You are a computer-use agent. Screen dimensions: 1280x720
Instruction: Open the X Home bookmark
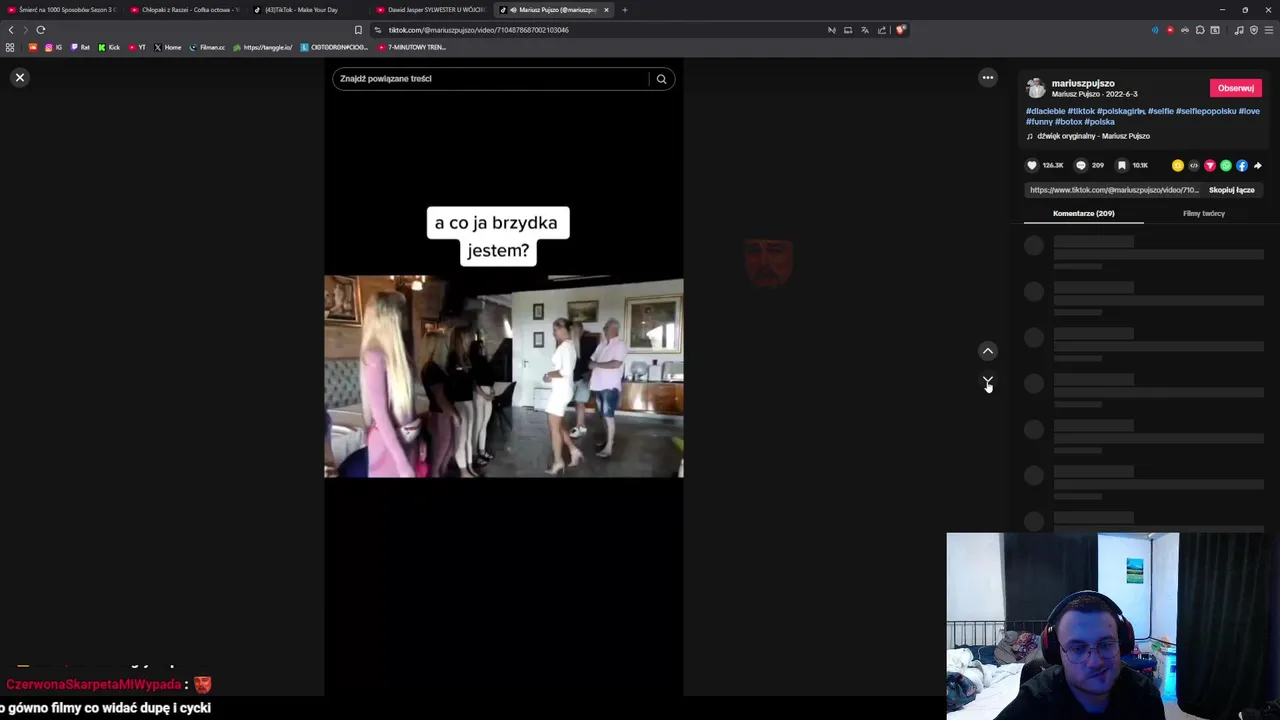tap(168, 47)
